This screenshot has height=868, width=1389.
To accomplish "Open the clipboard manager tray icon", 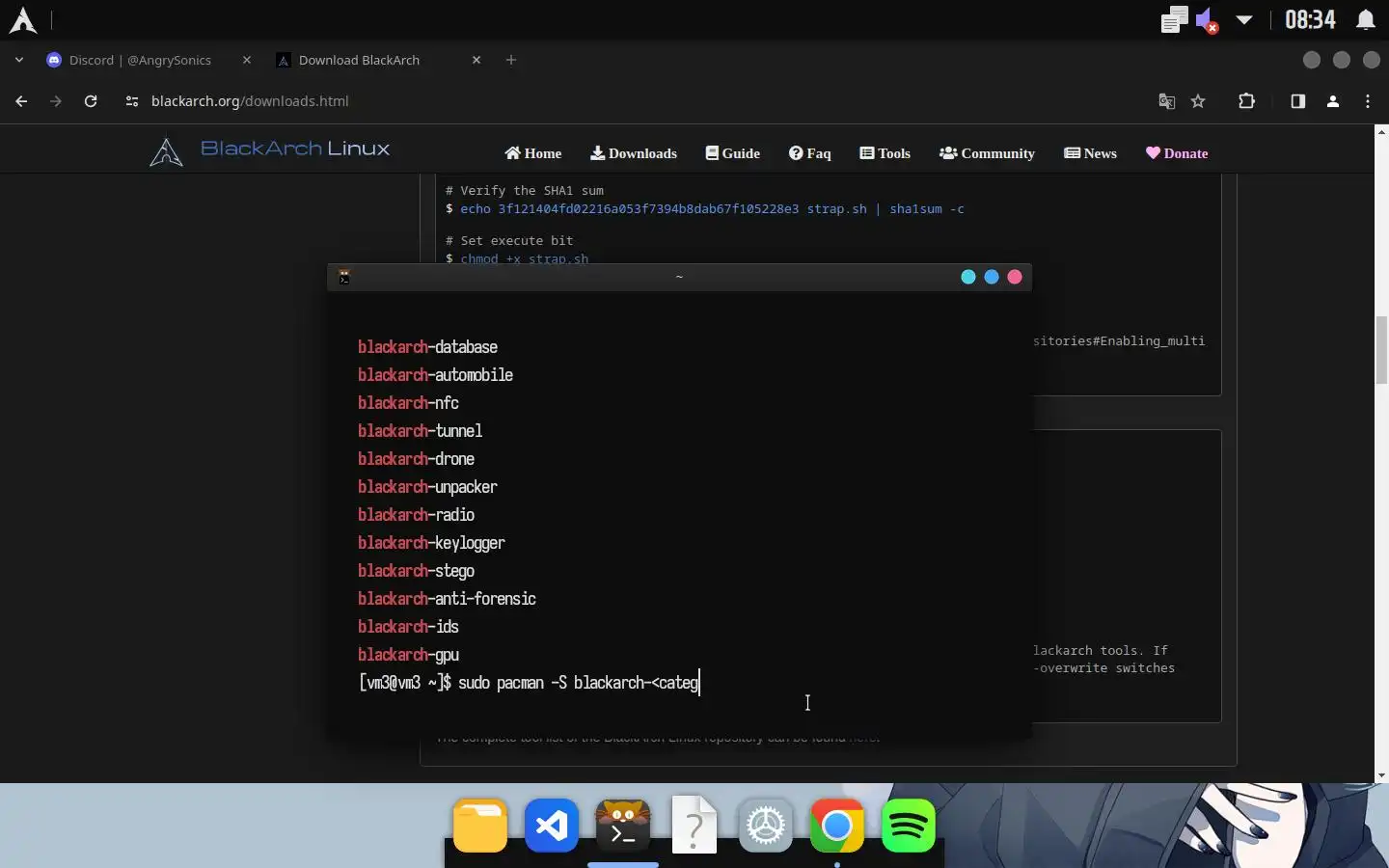I will pyautogui.click(x=1174, y=20).
